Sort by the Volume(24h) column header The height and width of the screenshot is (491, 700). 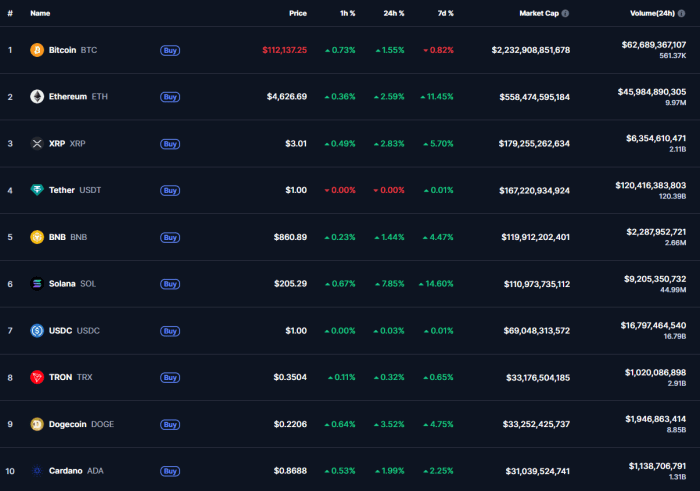[x=652, y=13]
